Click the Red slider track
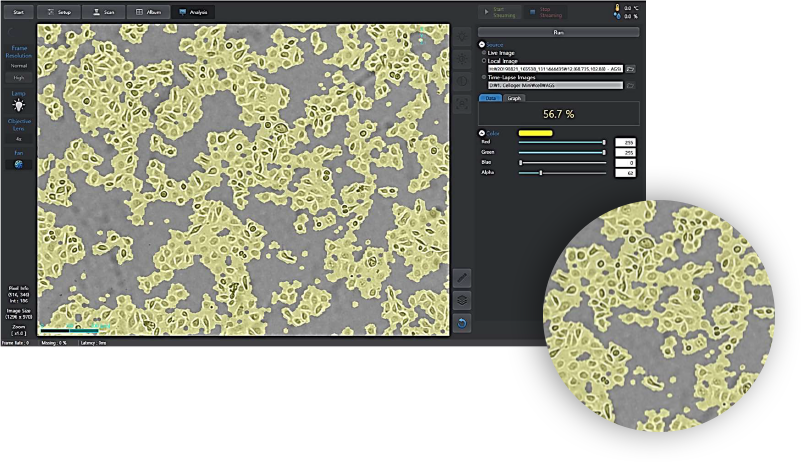The image size is (804, 465). click(562, 142)
